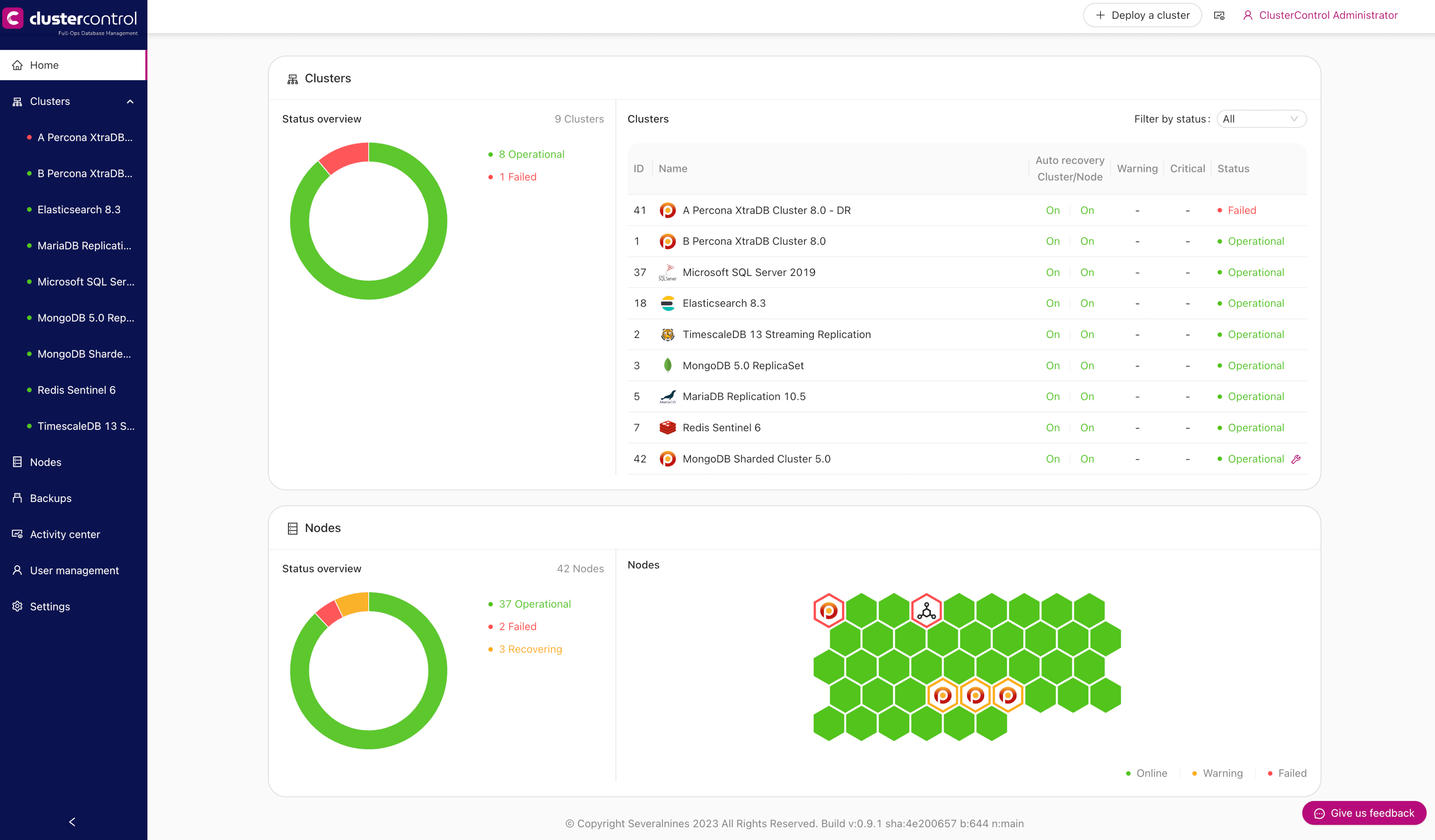The width and height of the screenshot is (1435, 840).
Task: Click the TimescaleDB tiger icon in the clusters list
Action: [667, 334]
